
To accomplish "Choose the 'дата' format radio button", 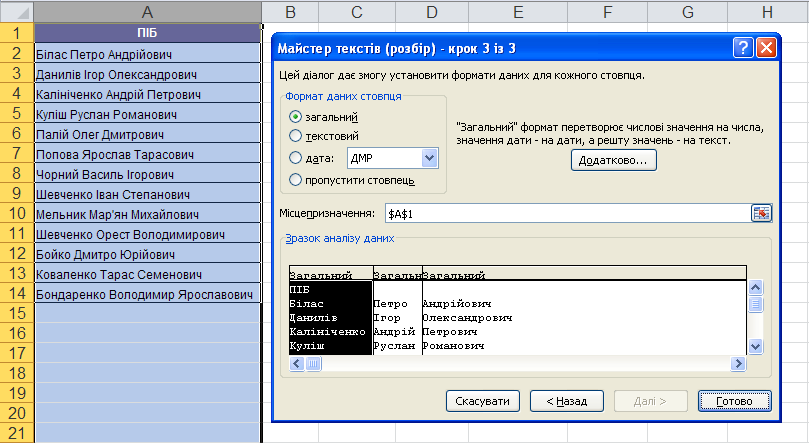I will [x=295, y=157].
